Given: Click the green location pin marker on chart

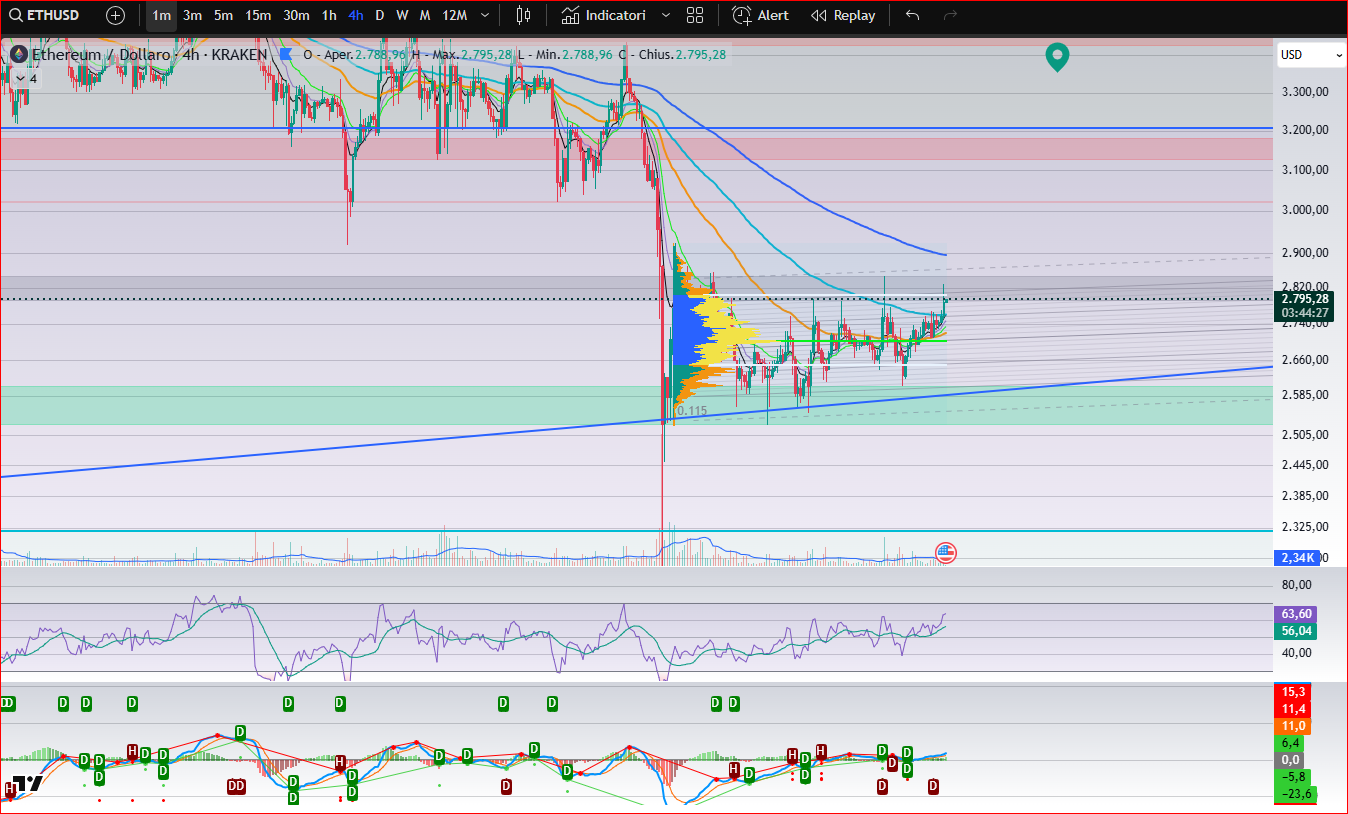Looking at the screenshot, I should coord(1057,57).
